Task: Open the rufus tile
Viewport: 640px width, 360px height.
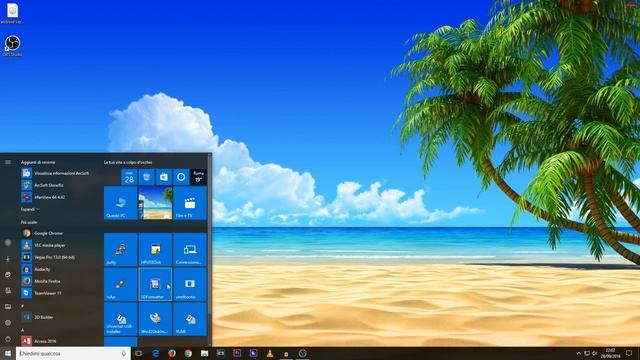Action: (120, 284)
